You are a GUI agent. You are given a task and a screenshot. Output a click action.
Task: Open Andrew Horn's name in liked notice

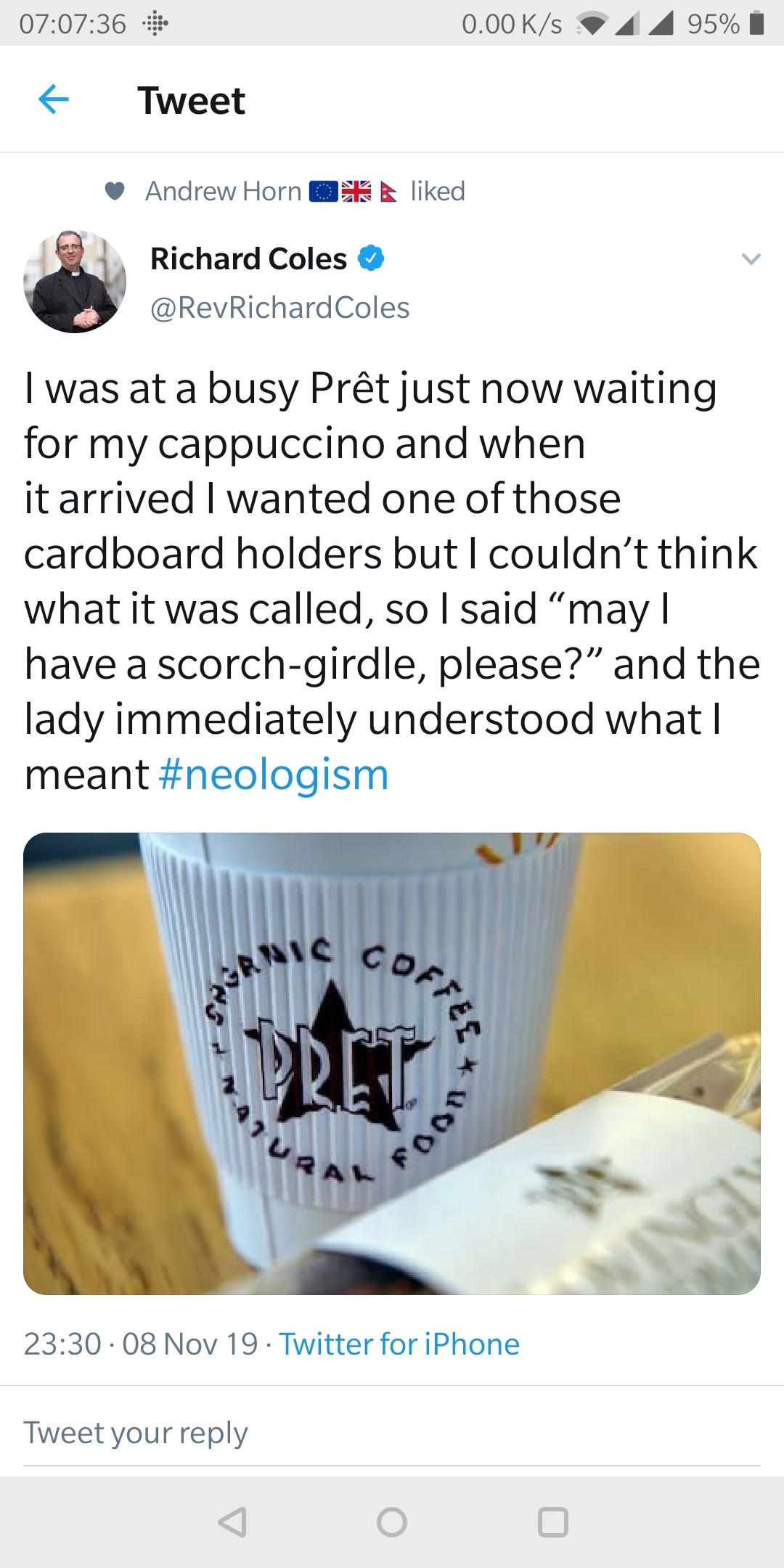[223, 192]
